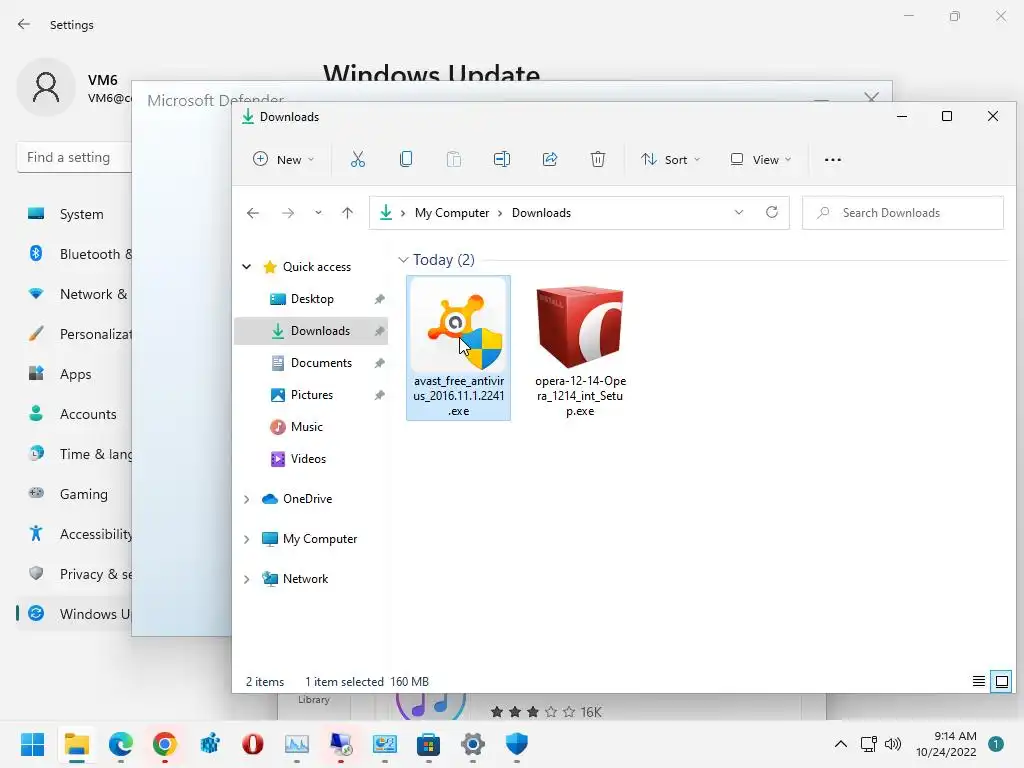Collapse the Today (2) group
The width and height of the screenshot is (1024, 768).
[403, 260]
